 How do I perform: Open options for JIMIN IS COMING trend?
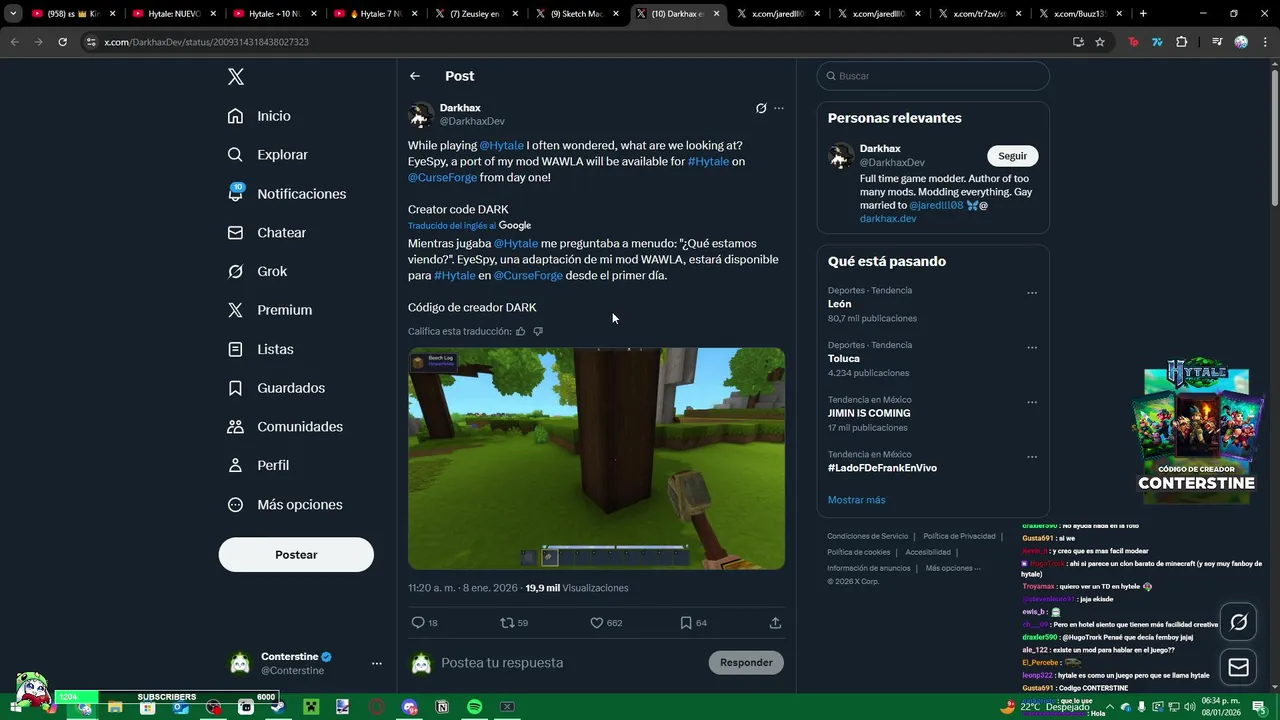point(1032,402)
